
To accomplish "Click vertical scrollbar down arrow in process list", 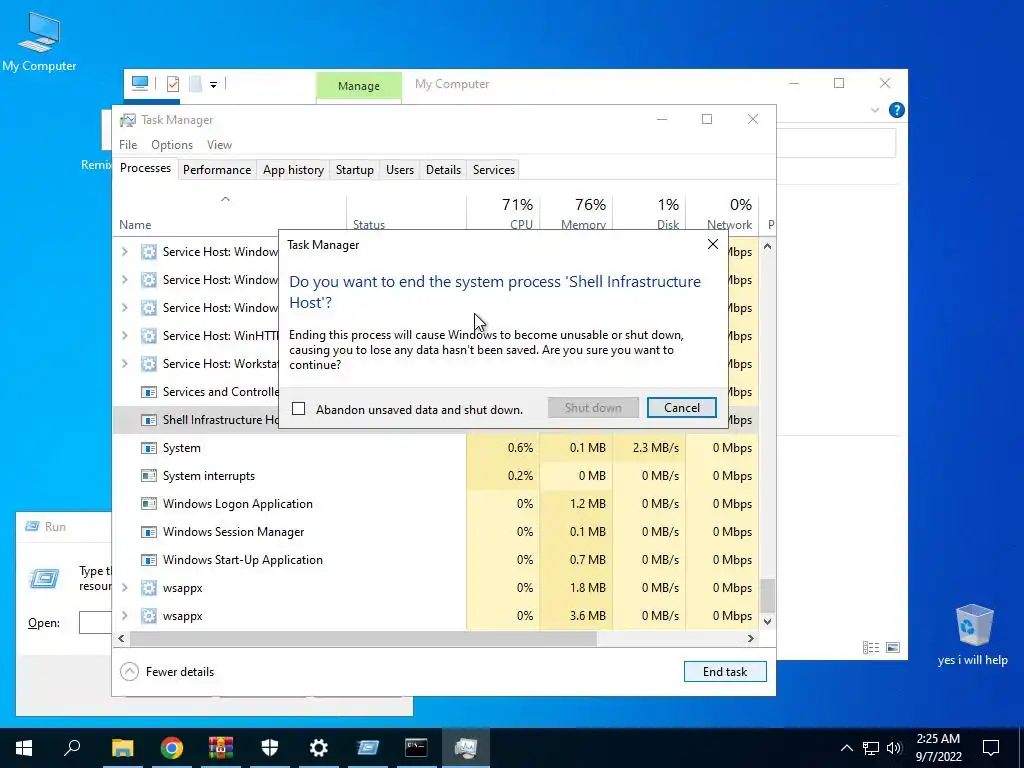I will click(767, 622).
